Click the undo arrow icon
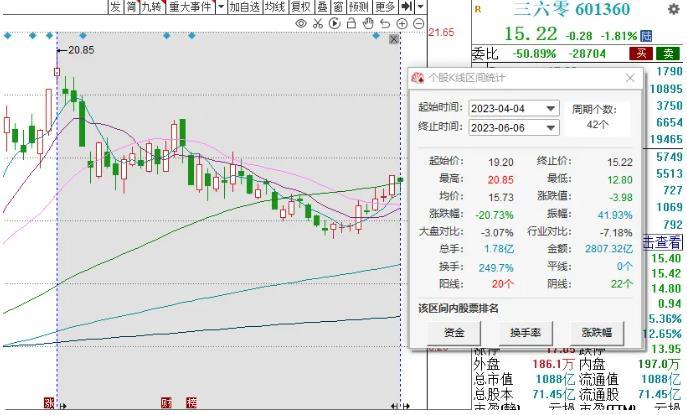Screen dimensions: 687x415 coord(383,23)
